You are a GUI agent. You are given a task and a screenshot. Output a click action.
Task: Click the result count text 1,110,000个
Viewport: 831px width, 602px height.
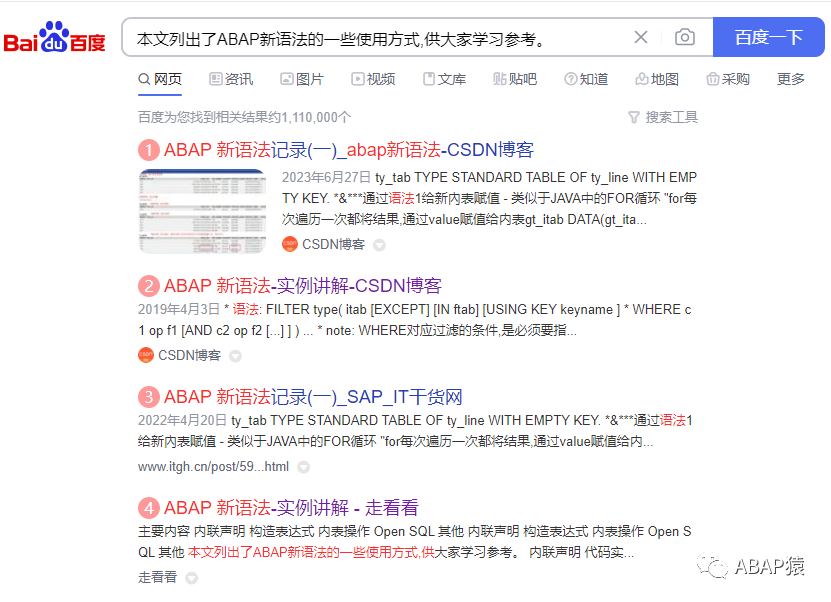coord(315,117)
